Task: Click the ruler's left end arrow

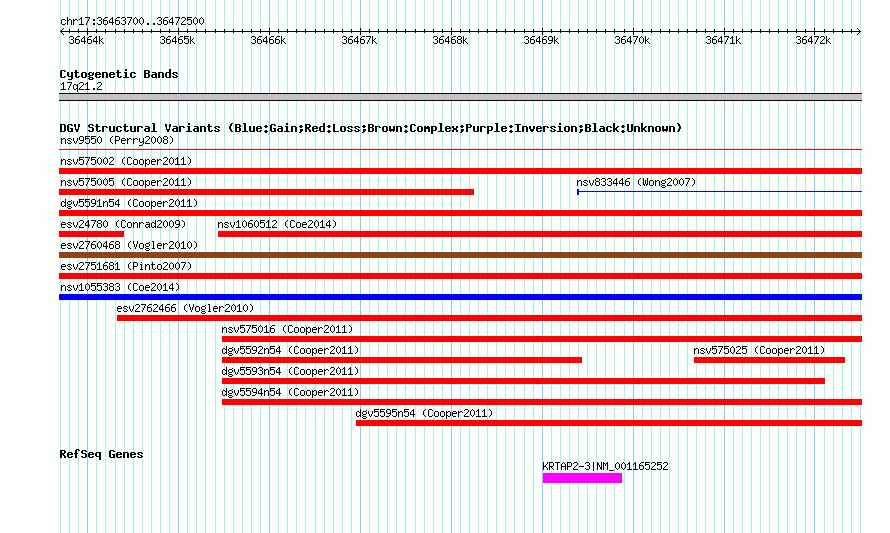Action: 62,32
